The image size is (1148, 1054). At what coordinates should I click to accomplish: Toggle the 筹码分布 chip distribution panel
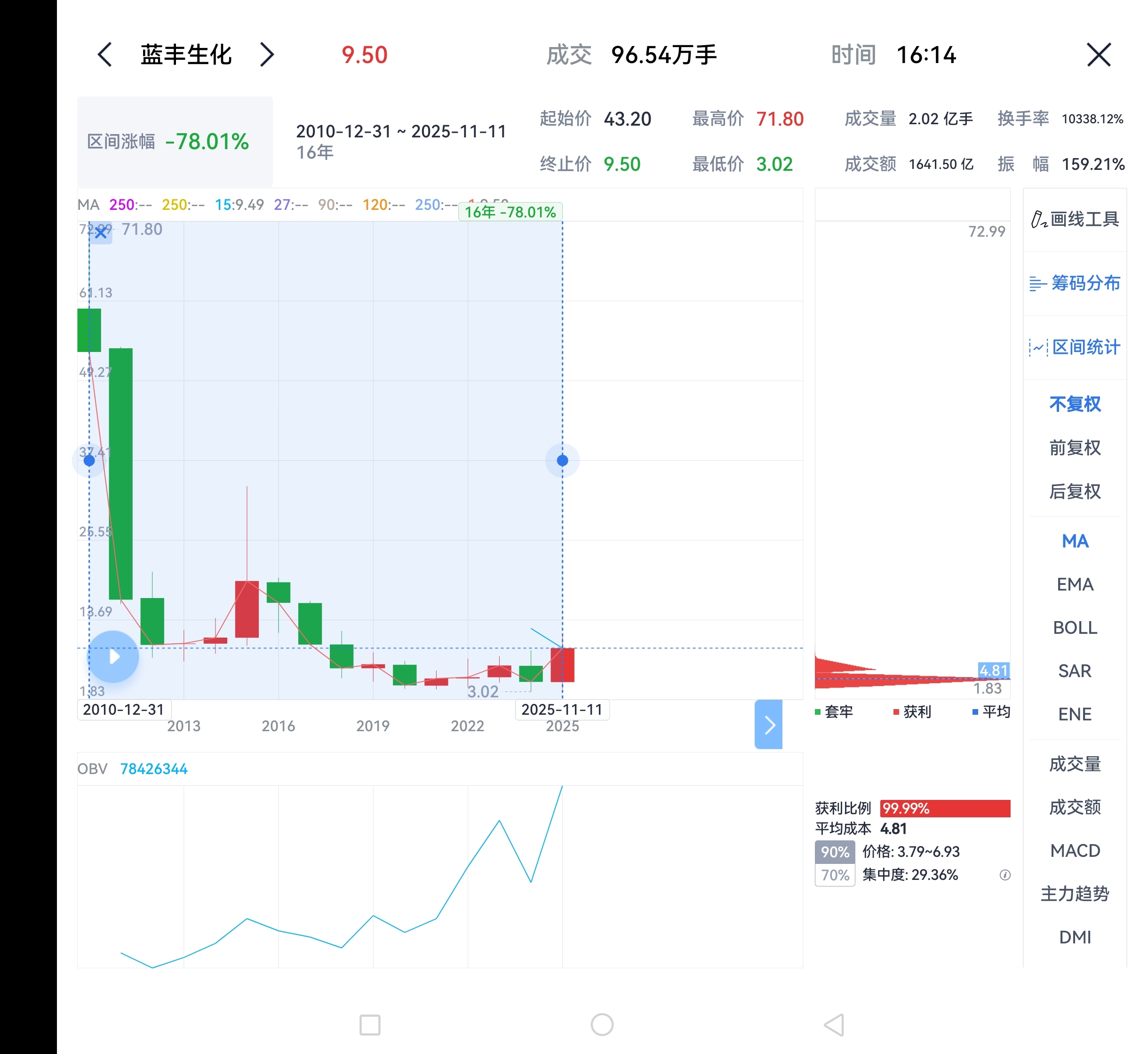pyautogui.click(x=1075, y=283)
